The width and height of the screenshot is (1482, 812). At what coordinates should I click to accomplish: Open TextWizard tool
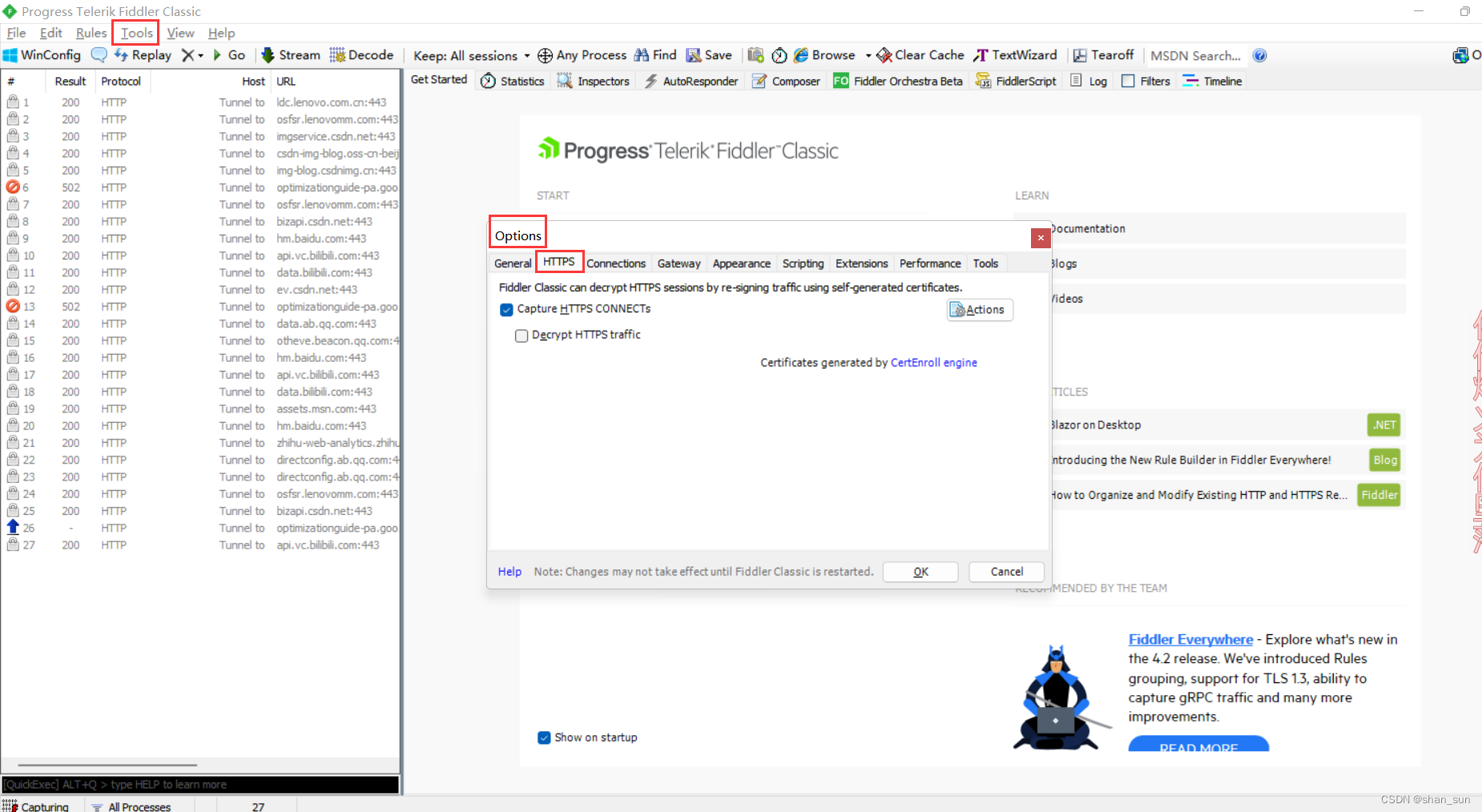pos(1015,55)
